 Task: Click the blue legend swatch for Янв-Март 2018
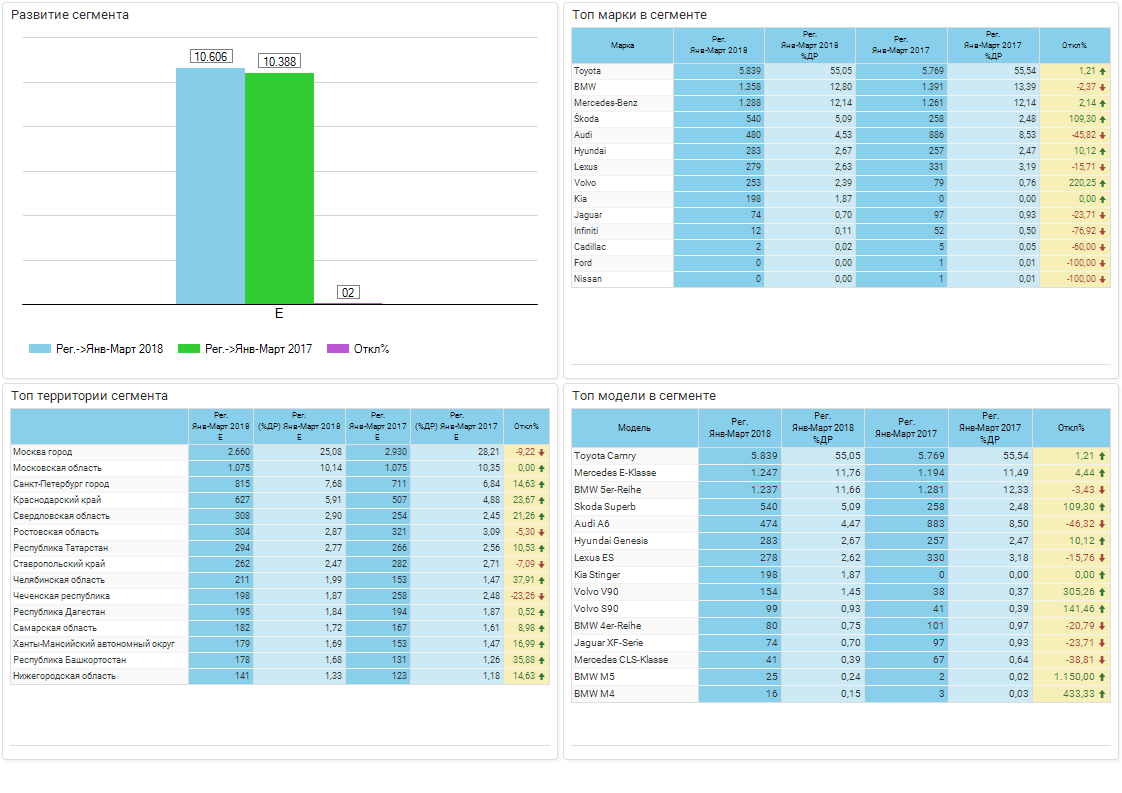click(39, 349)
